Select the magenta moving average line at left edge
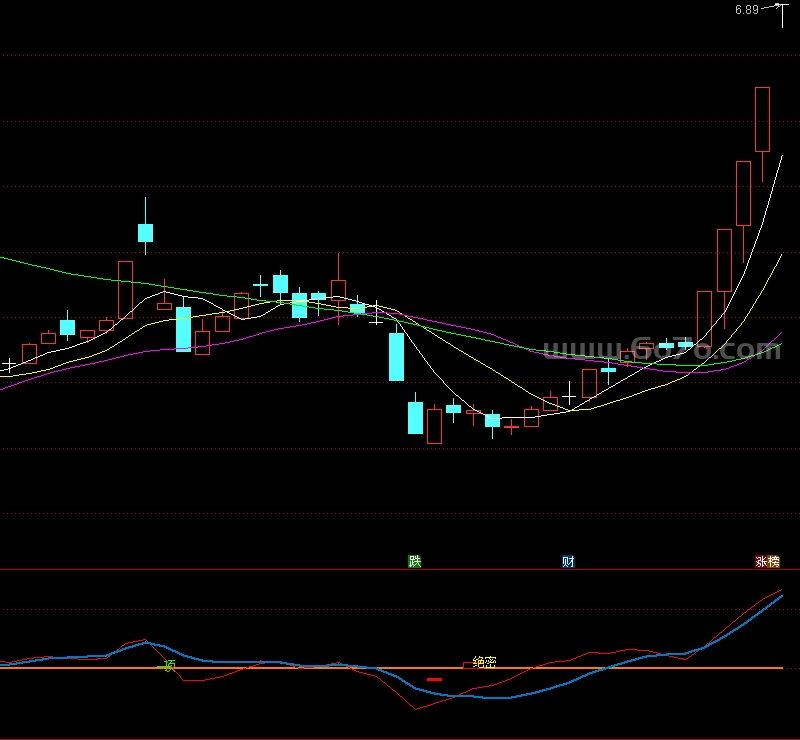 tap(5, 387)
